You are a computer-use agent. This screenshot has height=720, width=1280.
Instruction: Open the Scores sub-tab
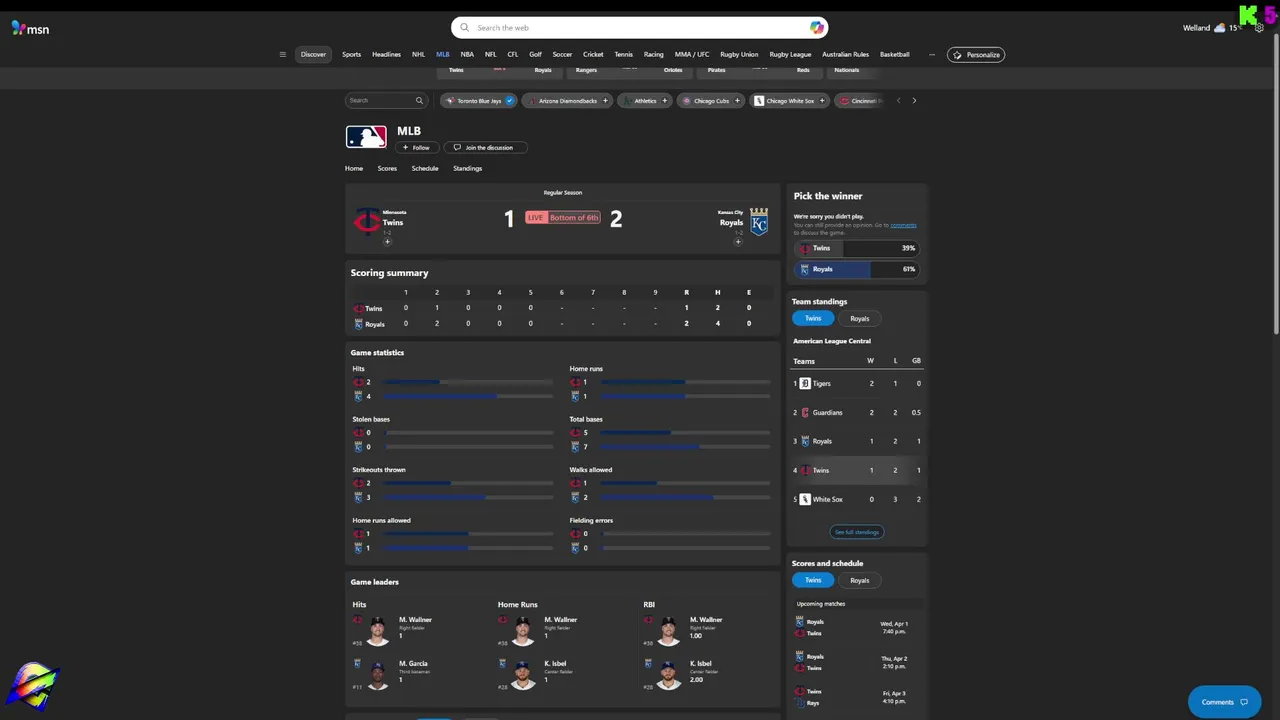(387, 168)
